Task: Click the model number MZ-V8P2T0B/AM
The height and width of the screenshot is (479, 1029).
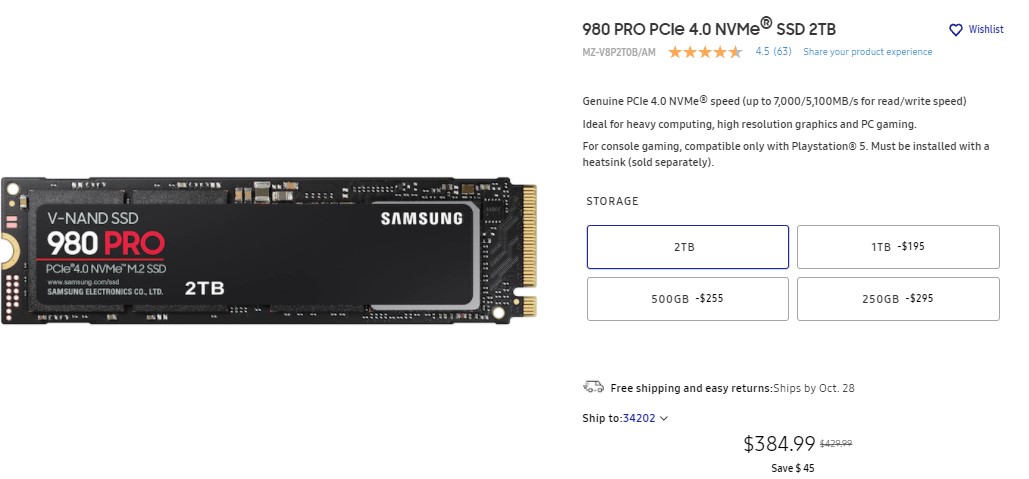Action: 619,52
